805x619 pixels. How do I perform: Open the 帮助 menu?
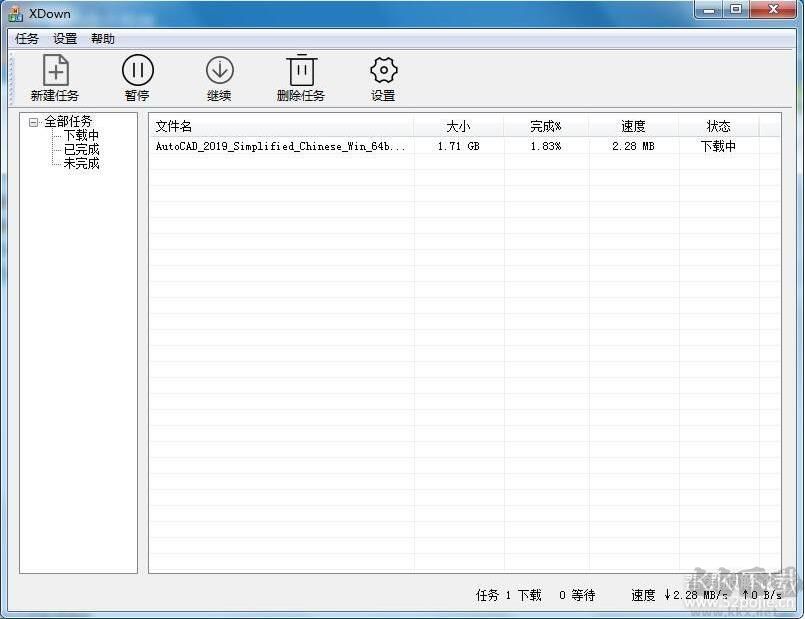pos(103,38)
